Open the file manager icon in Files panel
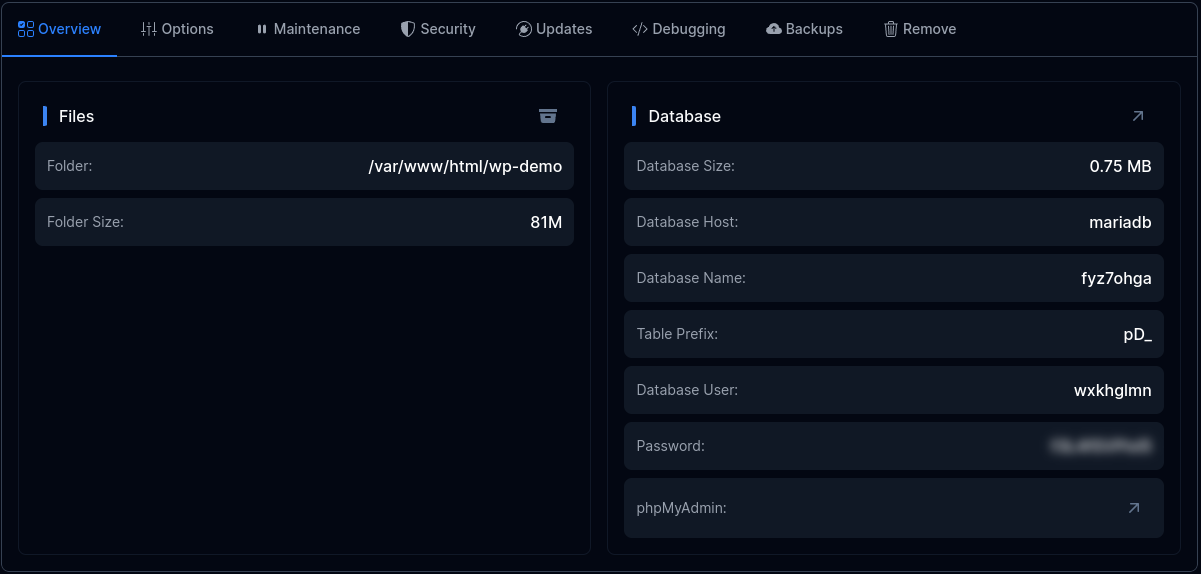This screenshot has width=1201, height=574. (547, 116)
